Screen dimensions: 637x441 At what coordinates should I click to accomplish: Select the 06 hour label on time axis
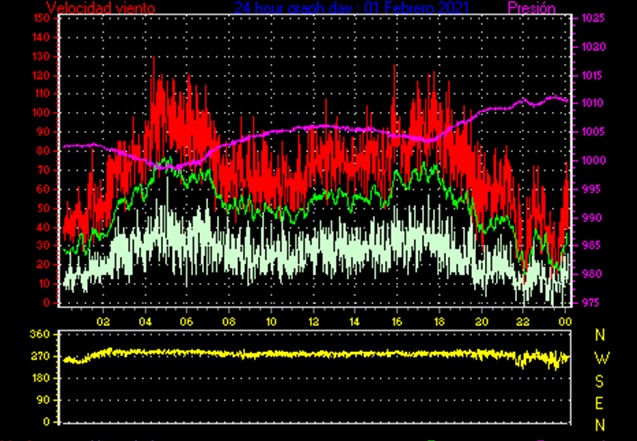click(187, 322)
